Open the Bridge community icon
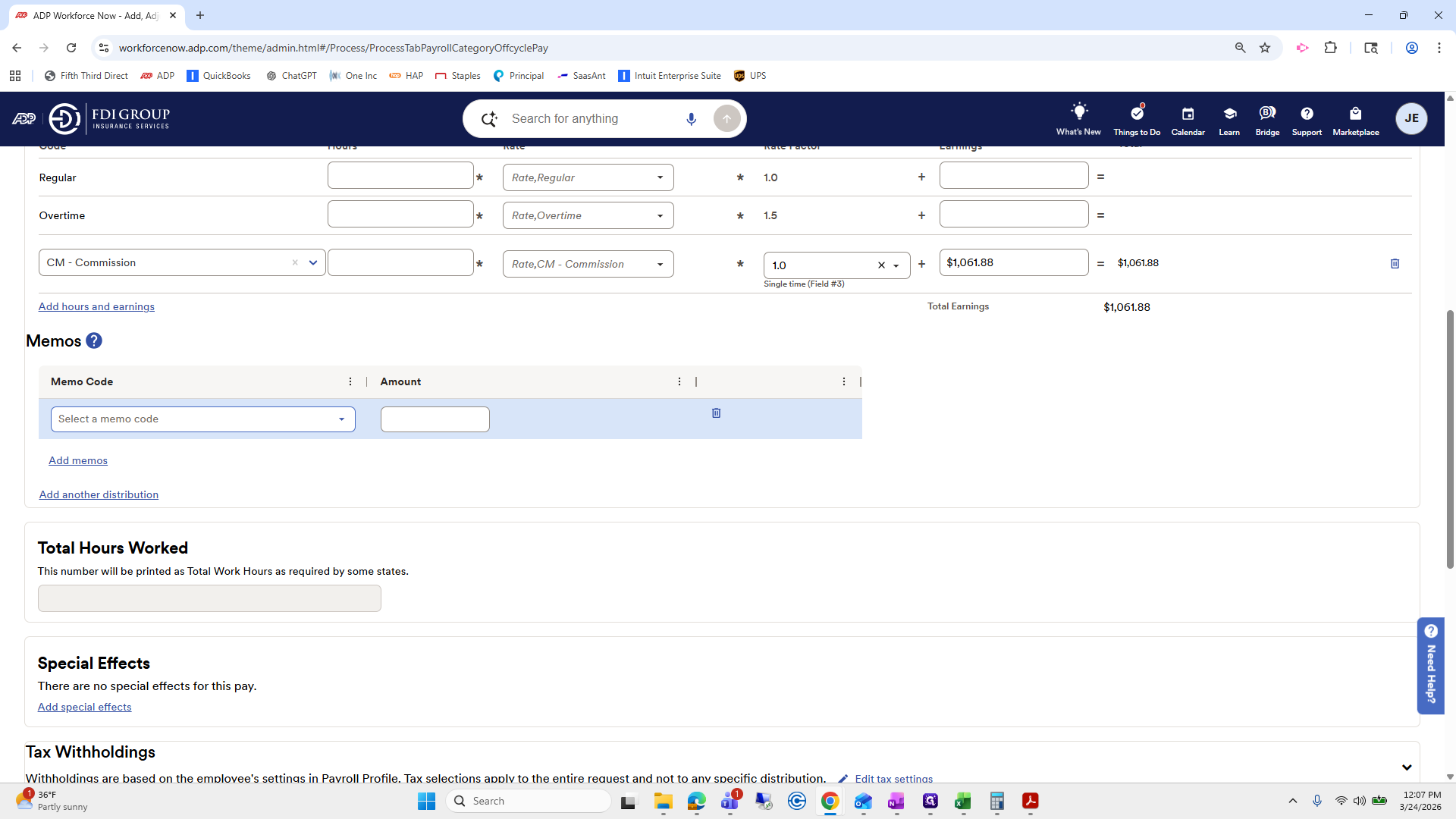 click(x=1267, y=114)
